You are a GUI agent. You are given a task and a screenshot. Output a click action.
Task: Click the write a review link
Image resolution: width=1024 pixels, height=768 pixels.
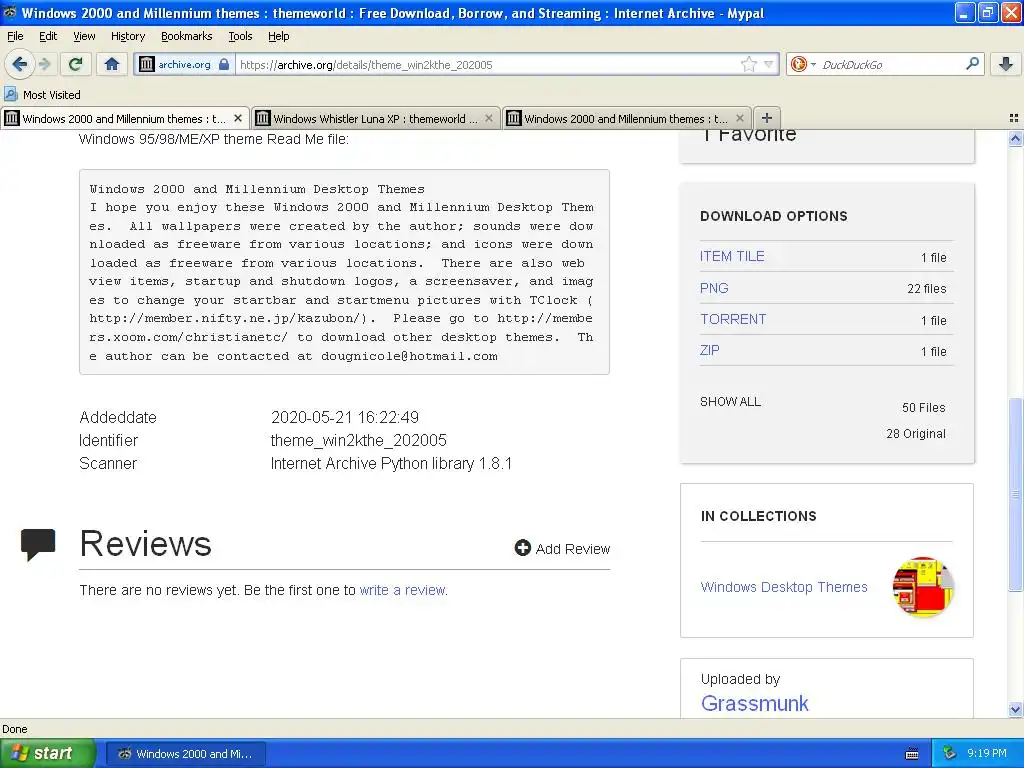coord(402,590)
